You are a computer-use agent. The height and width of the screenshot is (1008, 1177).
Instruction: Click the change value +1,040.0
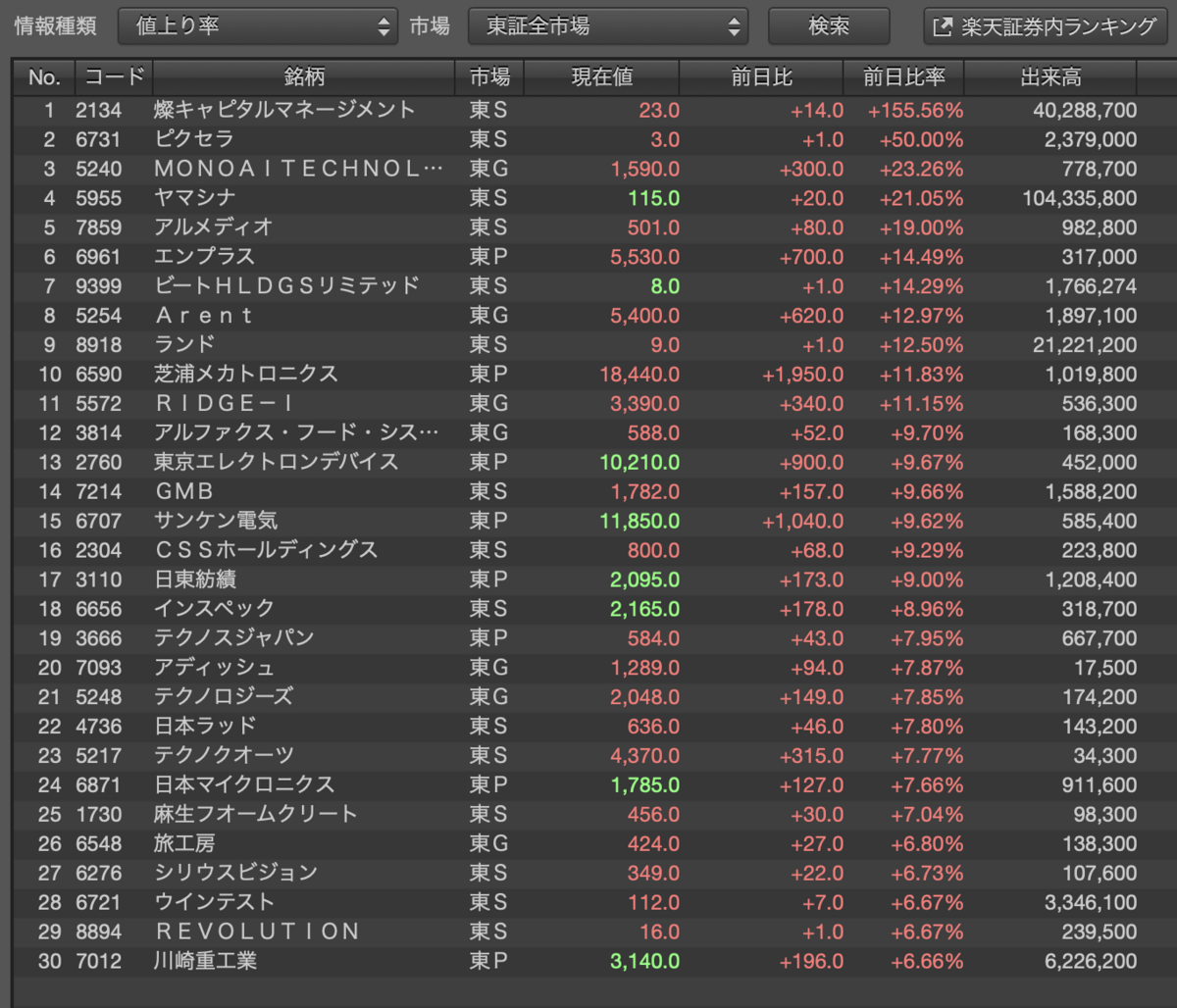(802, 521)
